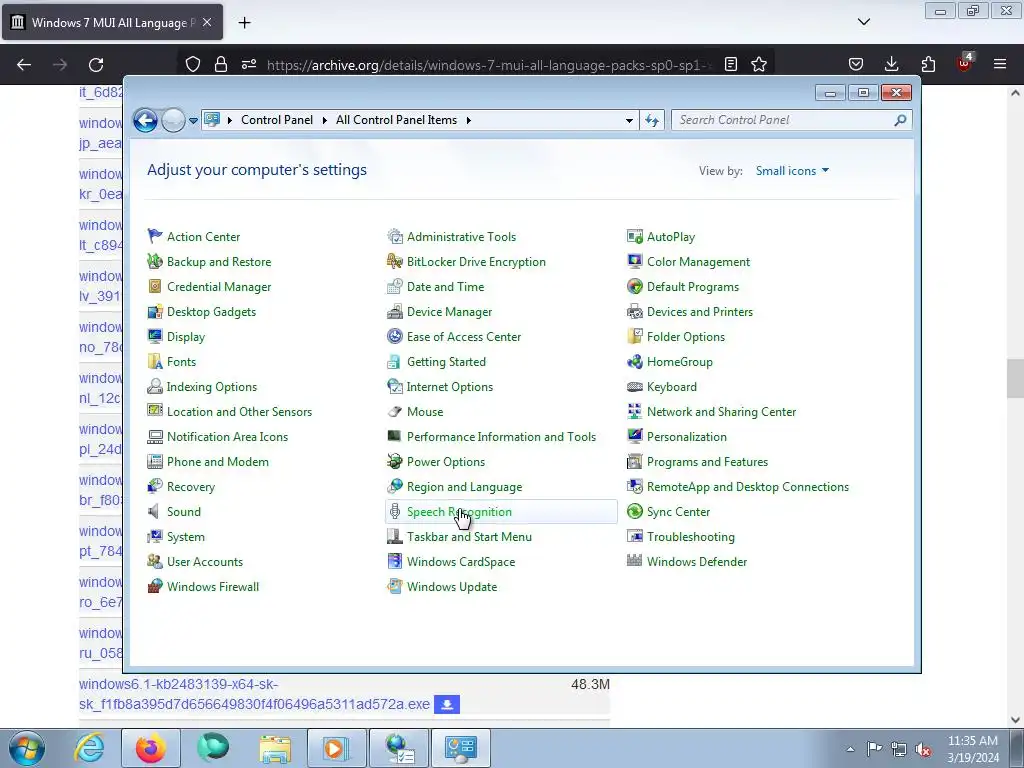This screenshot has height=768, width=1024.
Task: Click the Speech Recognition microphone icon
Action: [394, 511]
